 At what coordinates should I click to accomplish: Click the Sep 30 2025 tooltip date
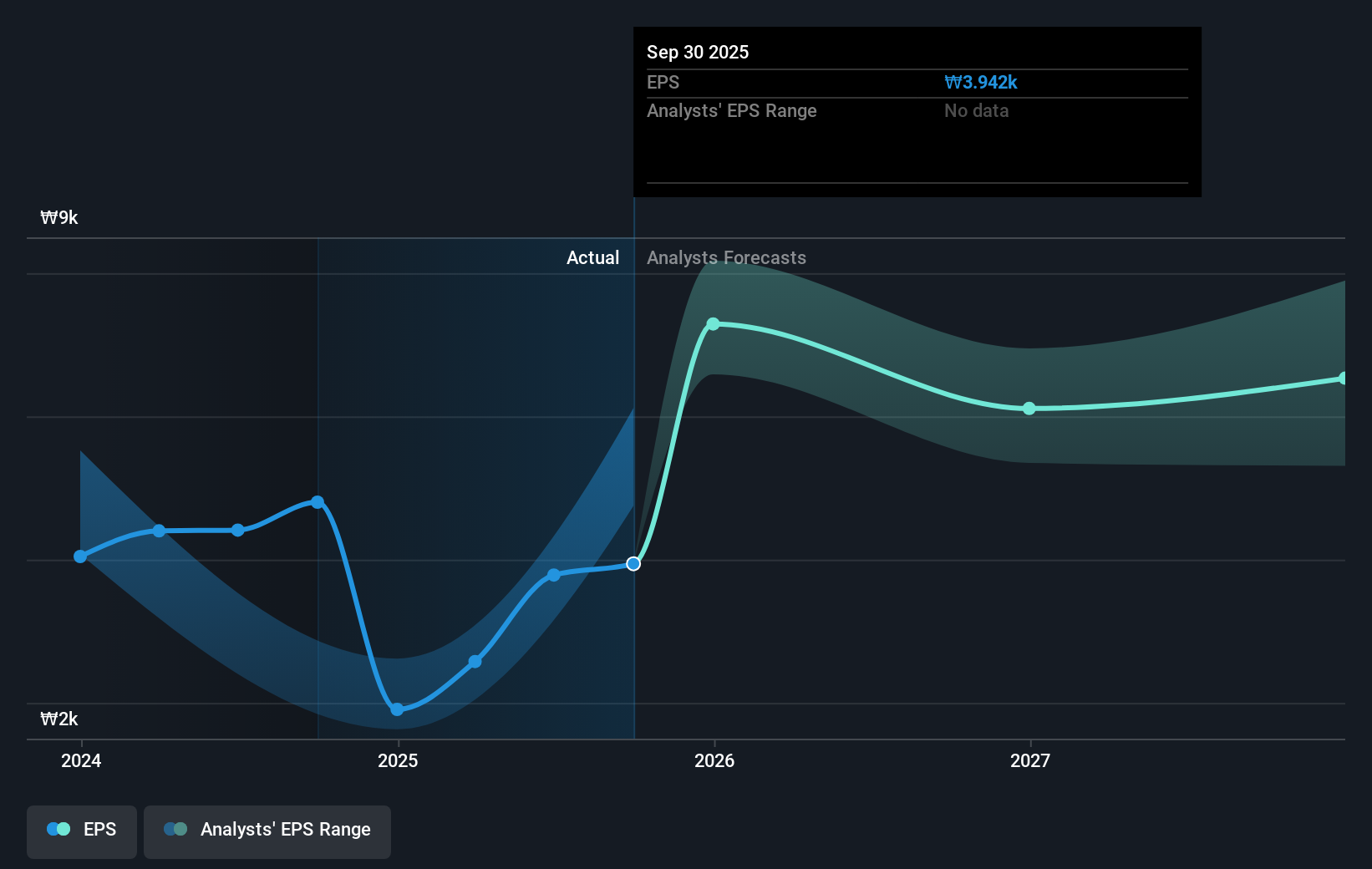click(x=698, y=53)
